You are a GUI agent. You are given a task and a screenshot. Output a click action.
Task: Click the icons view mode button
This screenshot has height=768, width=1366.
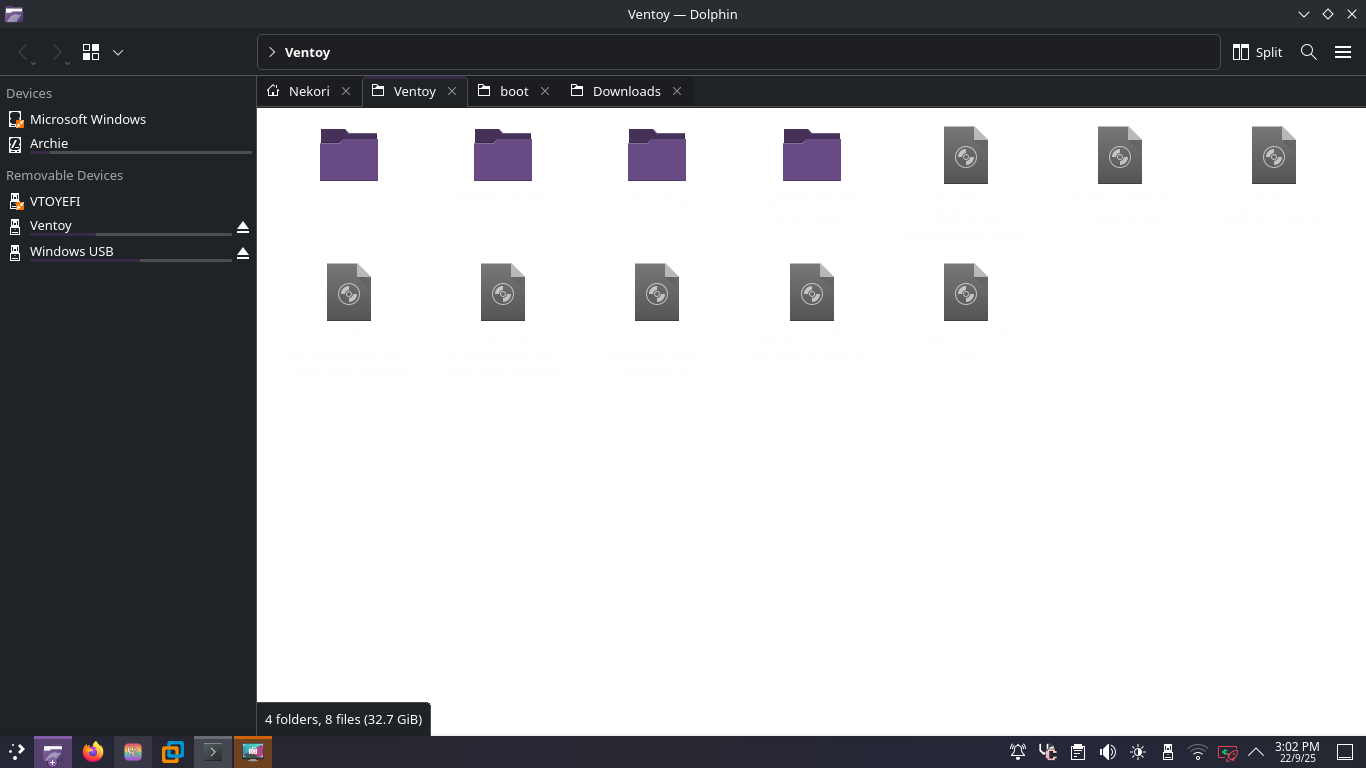click(x=91, y=52)
